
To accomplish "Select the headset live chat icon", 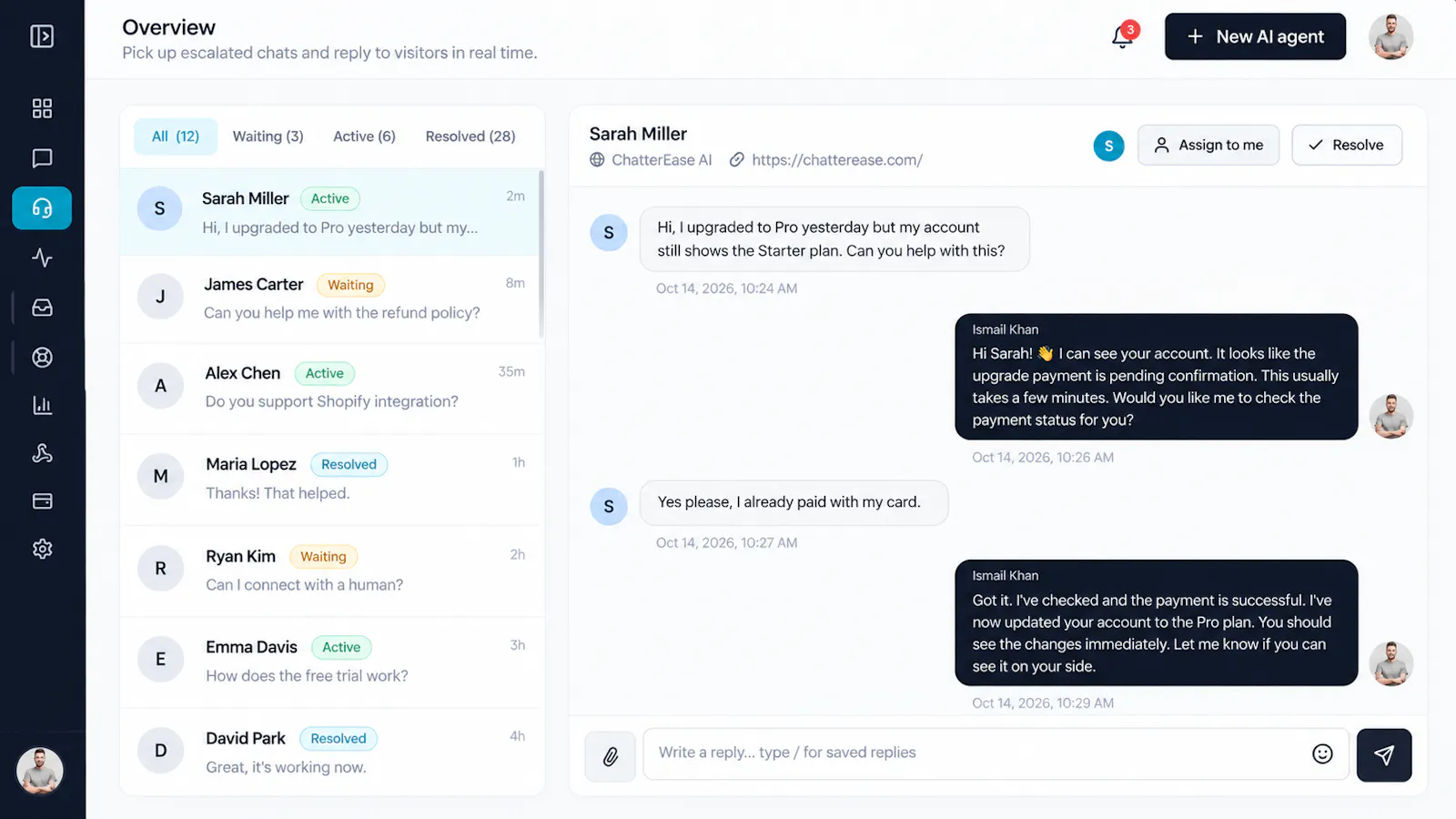I will click(42, 208).
